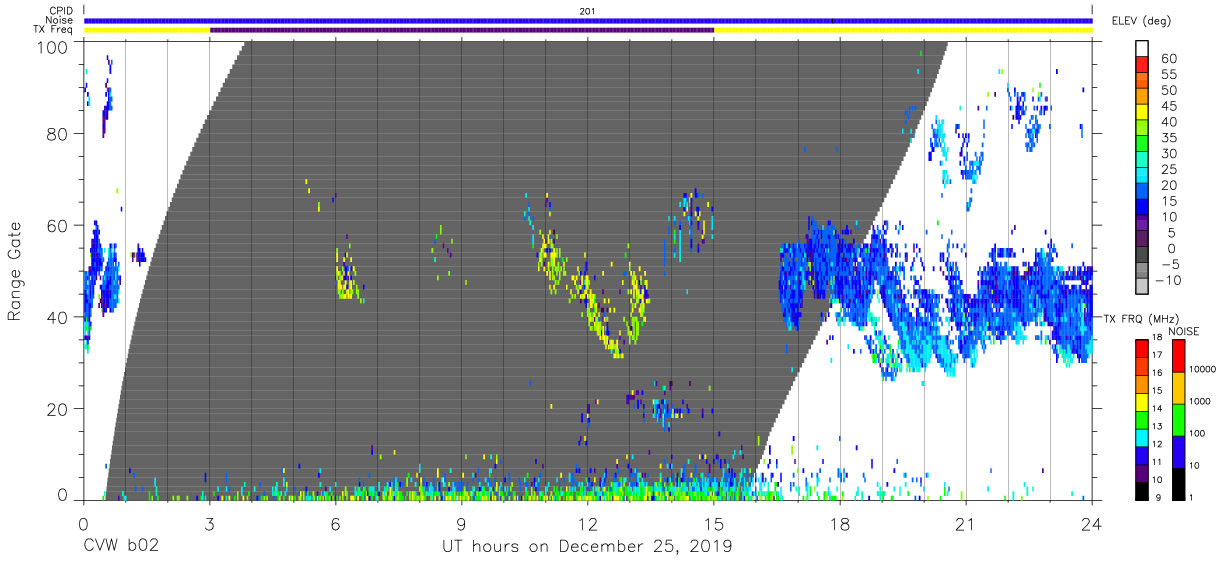
Task: Click the 100 tick on the Range Gate axis
Action: point(52,46)
